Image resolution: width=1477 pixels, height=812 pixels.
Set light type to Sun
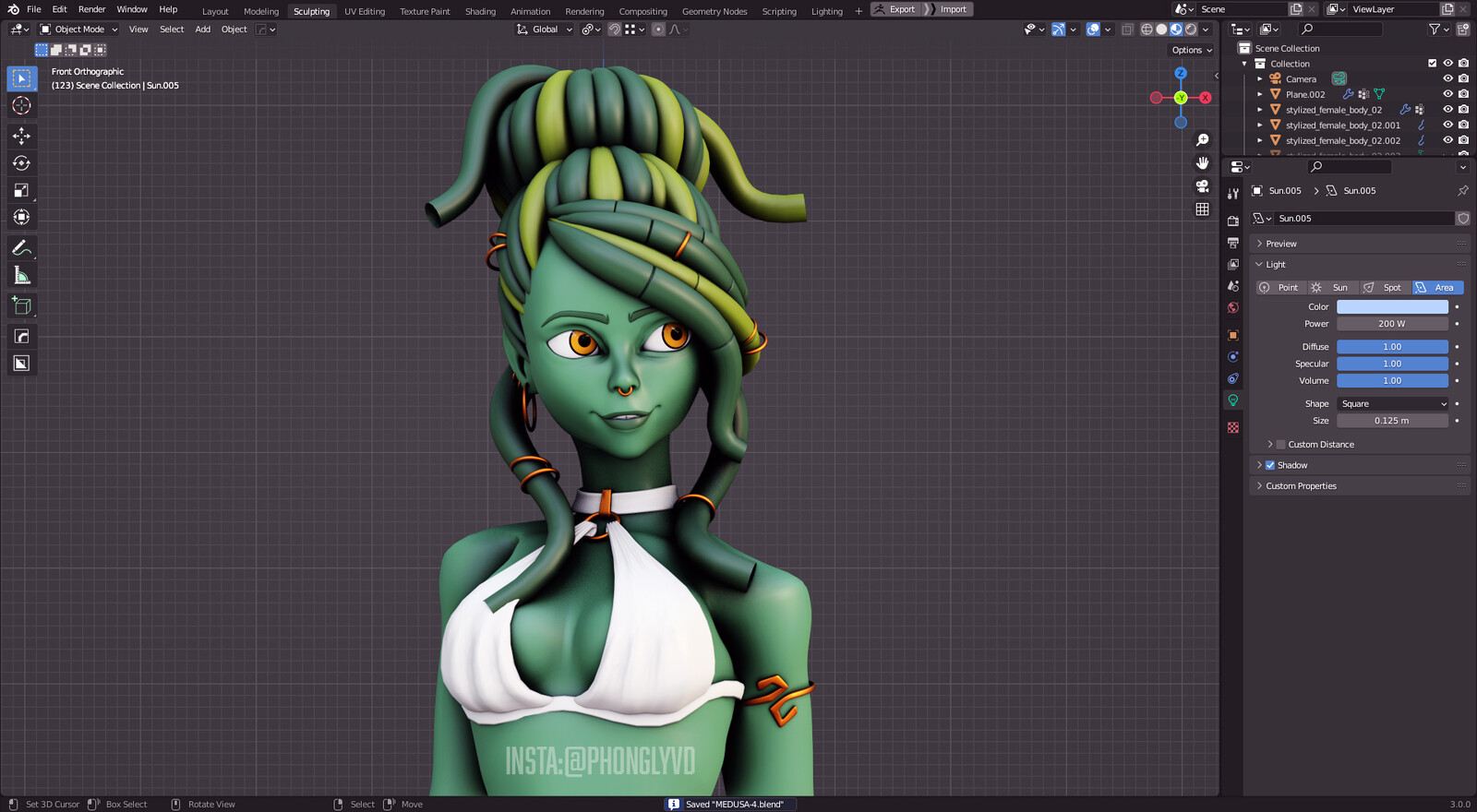pyautogui.click(x=1333, y=288)
